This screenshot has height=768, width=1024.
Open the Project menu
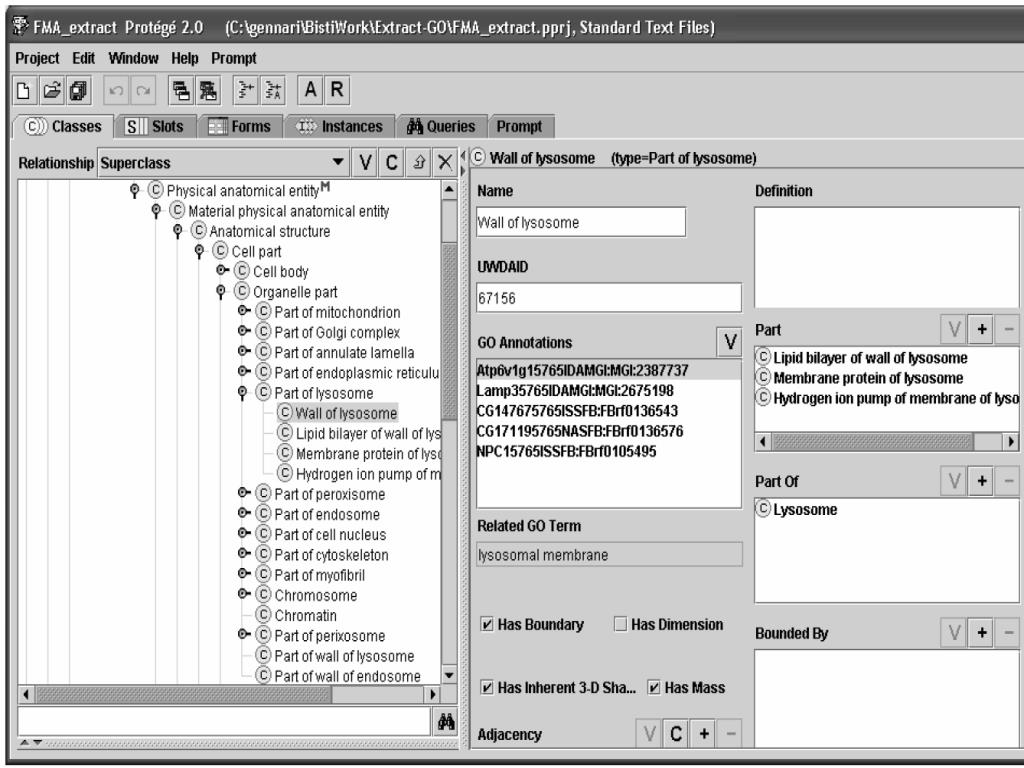pos(37,58)
